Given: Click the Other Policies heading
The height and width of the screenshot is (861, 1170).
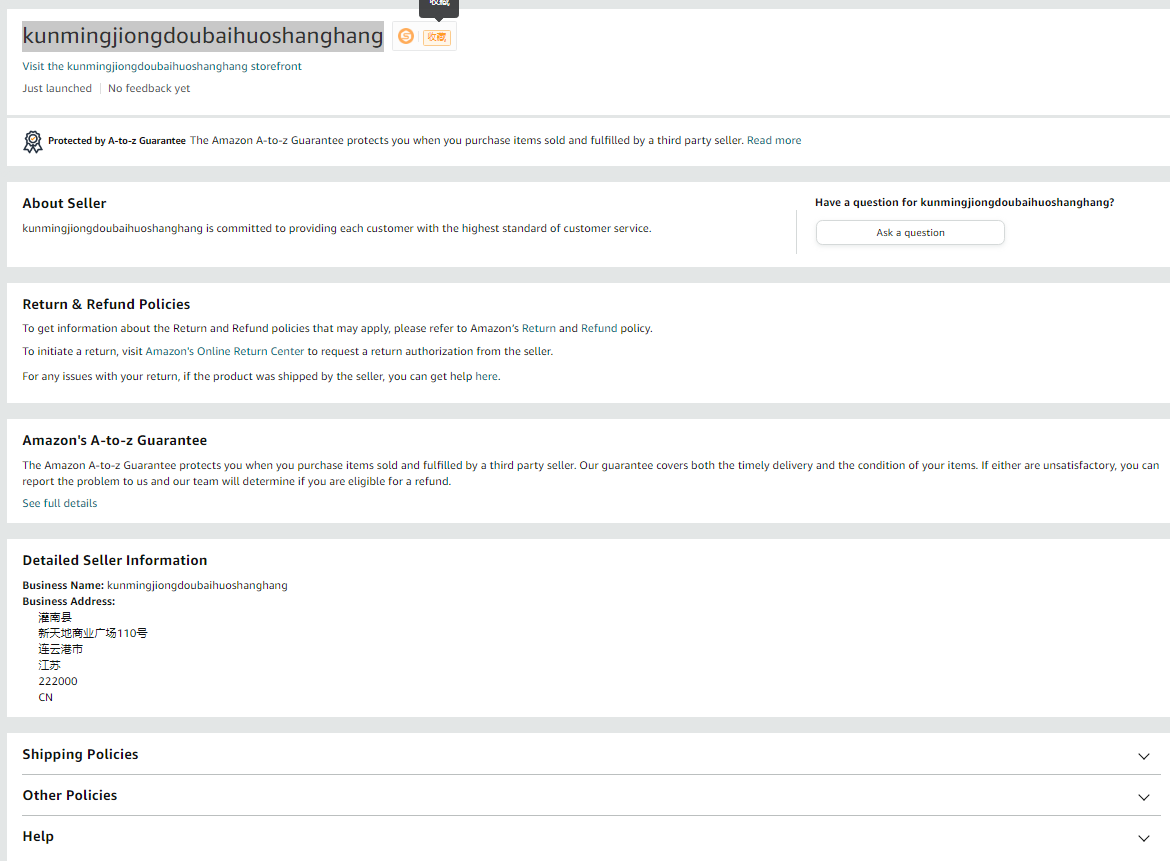Looking at the screenshot, I should coord(69,795).
